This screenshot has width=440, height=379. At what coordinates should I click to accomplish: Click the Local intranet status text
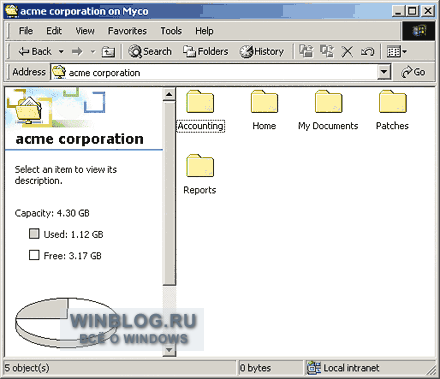point(351,368)
